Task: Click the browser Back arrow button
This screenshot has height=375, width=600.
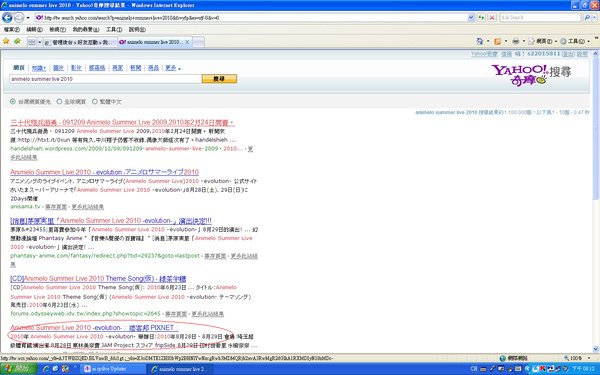Action: tap(7, 17)
